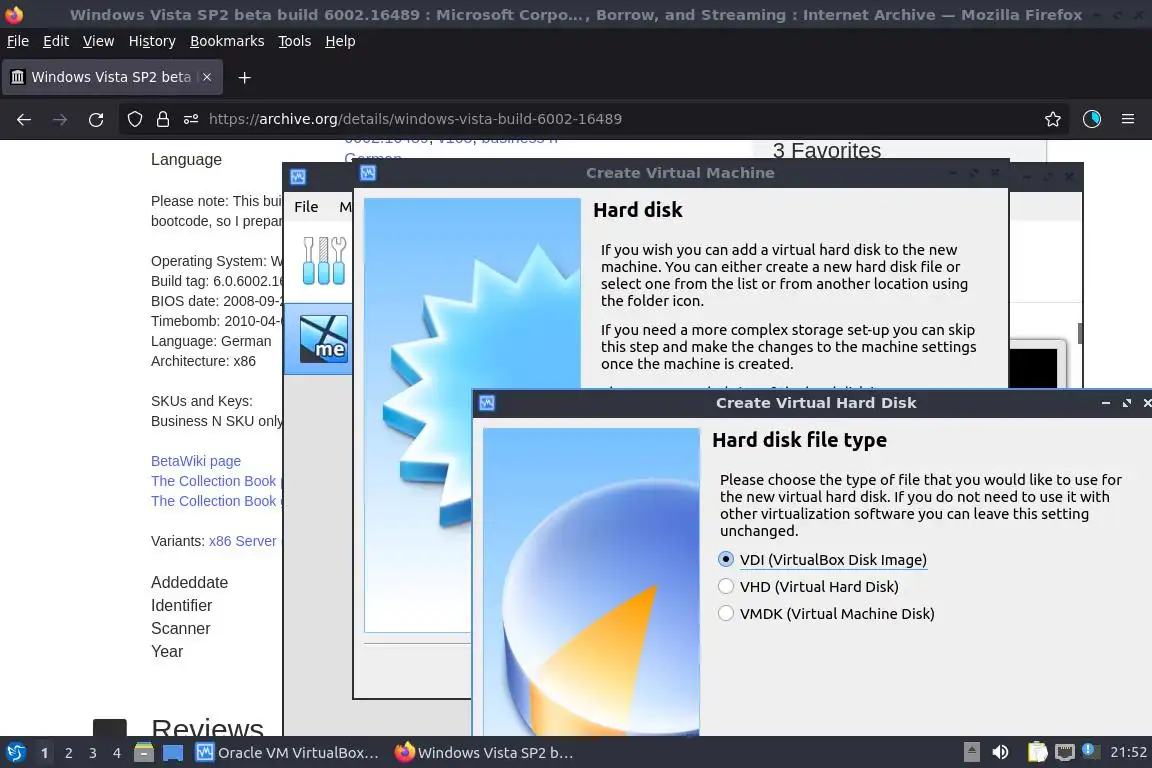Viewport: 1152px width, 768px height.
Task: Open the x86 Server variants link
Action: [242, 541]
